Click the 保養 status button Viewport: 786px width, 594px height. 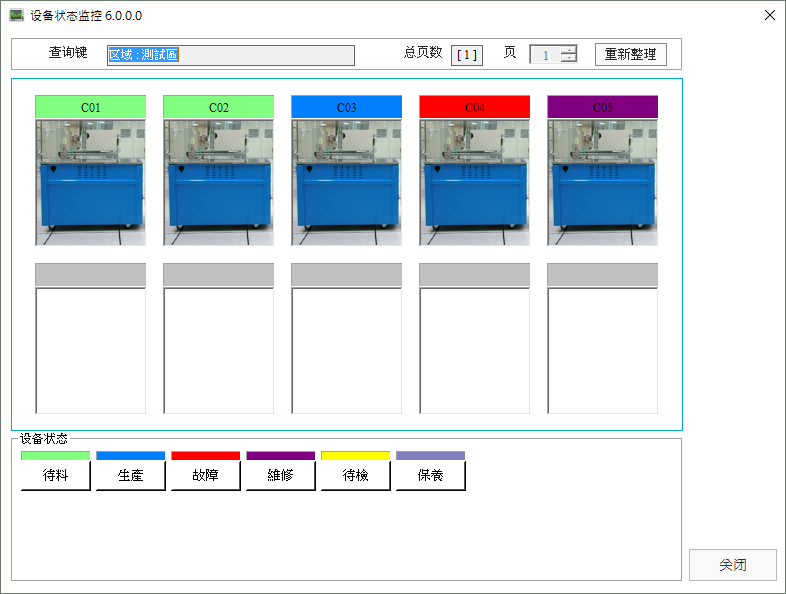click(x=431, y=475)
